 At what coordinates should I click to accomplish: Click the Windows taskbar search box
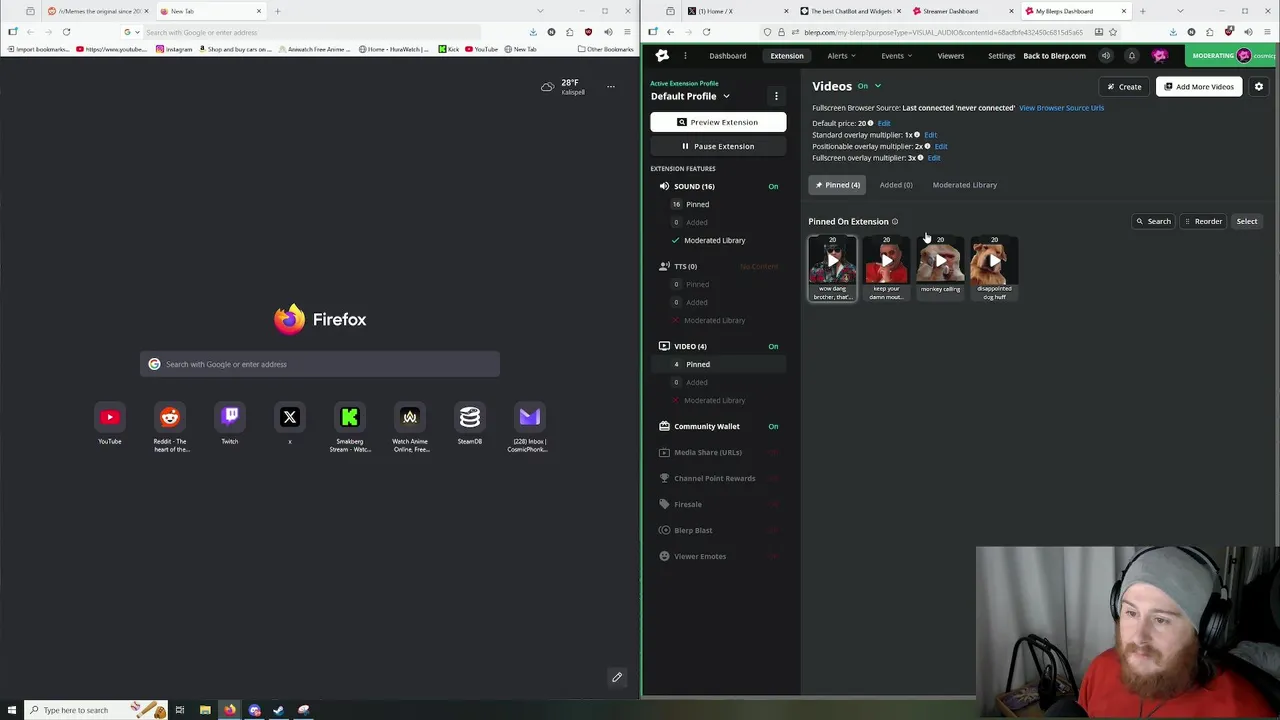coord(95,710)
